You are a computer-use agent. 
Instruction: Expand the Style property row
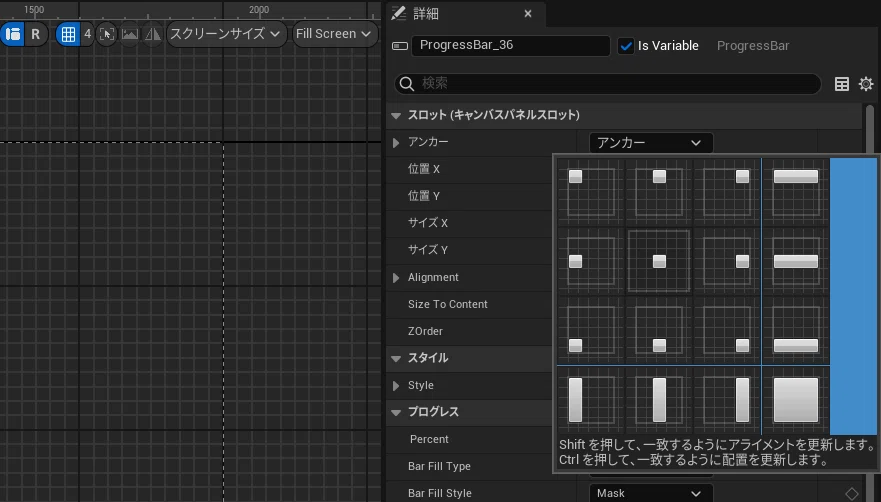pyautogui.click(x=396, y=386)
